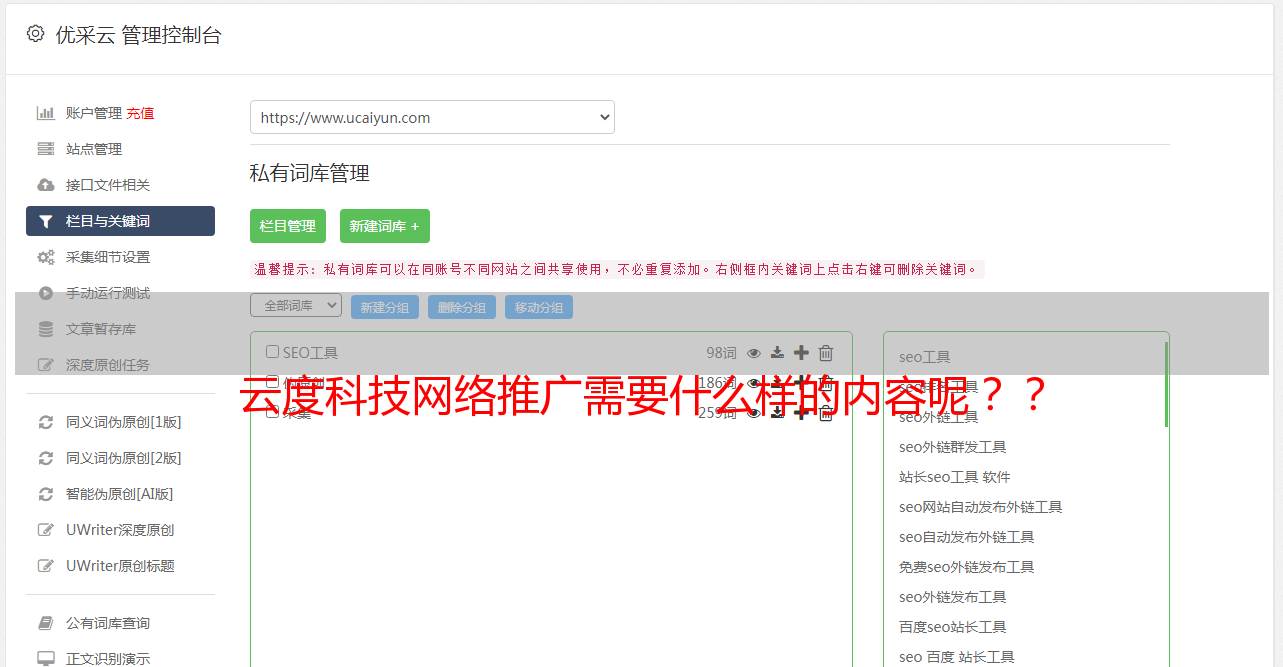Viewport: 1283px width, 667px height.
Task: Open the 全部词库 group dropdown
Action: (x=296, y=305)
